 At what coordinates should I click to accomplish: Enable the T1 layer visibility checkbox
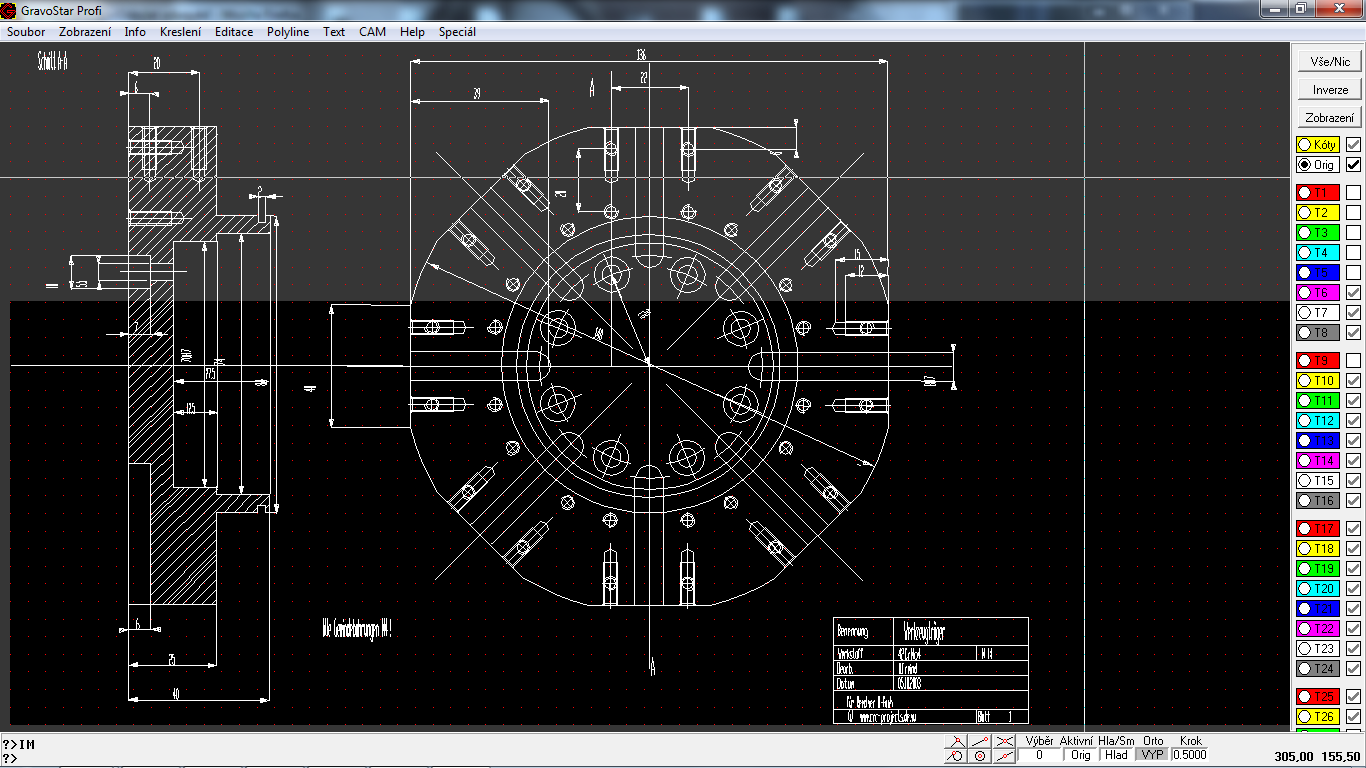(x=1353, y=192)
